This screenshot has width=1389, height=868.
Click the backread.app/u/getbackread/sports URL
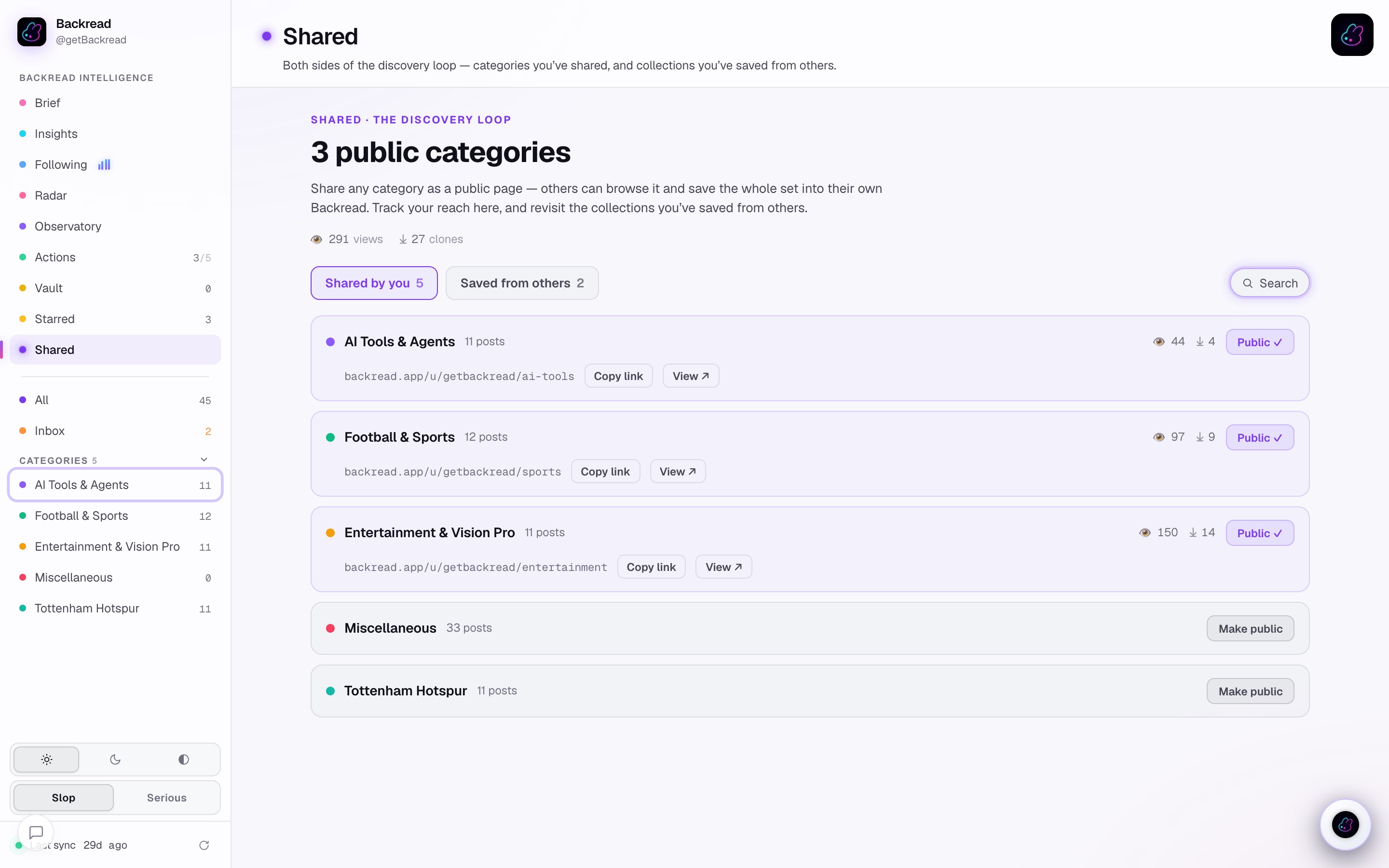[x=453, y=472]
